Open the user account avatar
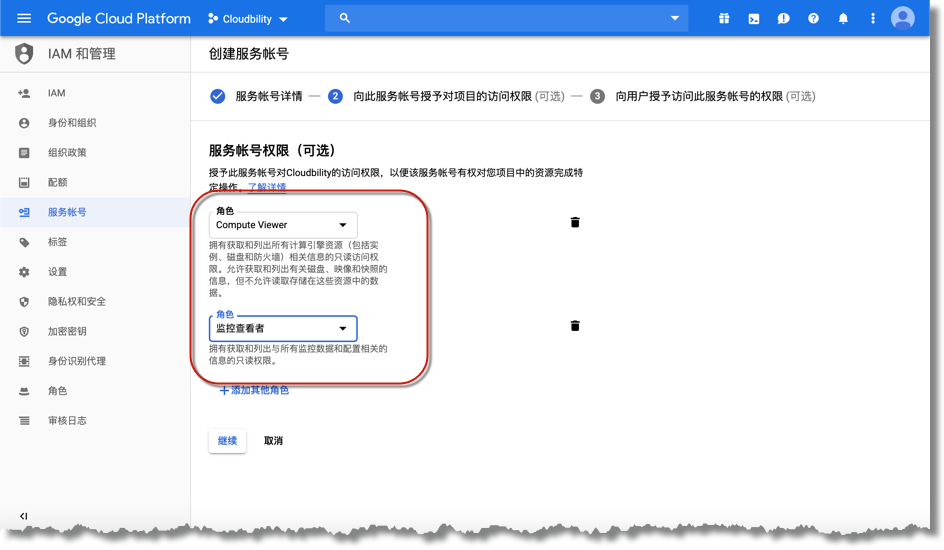944x550 pixels. [902, 18]
